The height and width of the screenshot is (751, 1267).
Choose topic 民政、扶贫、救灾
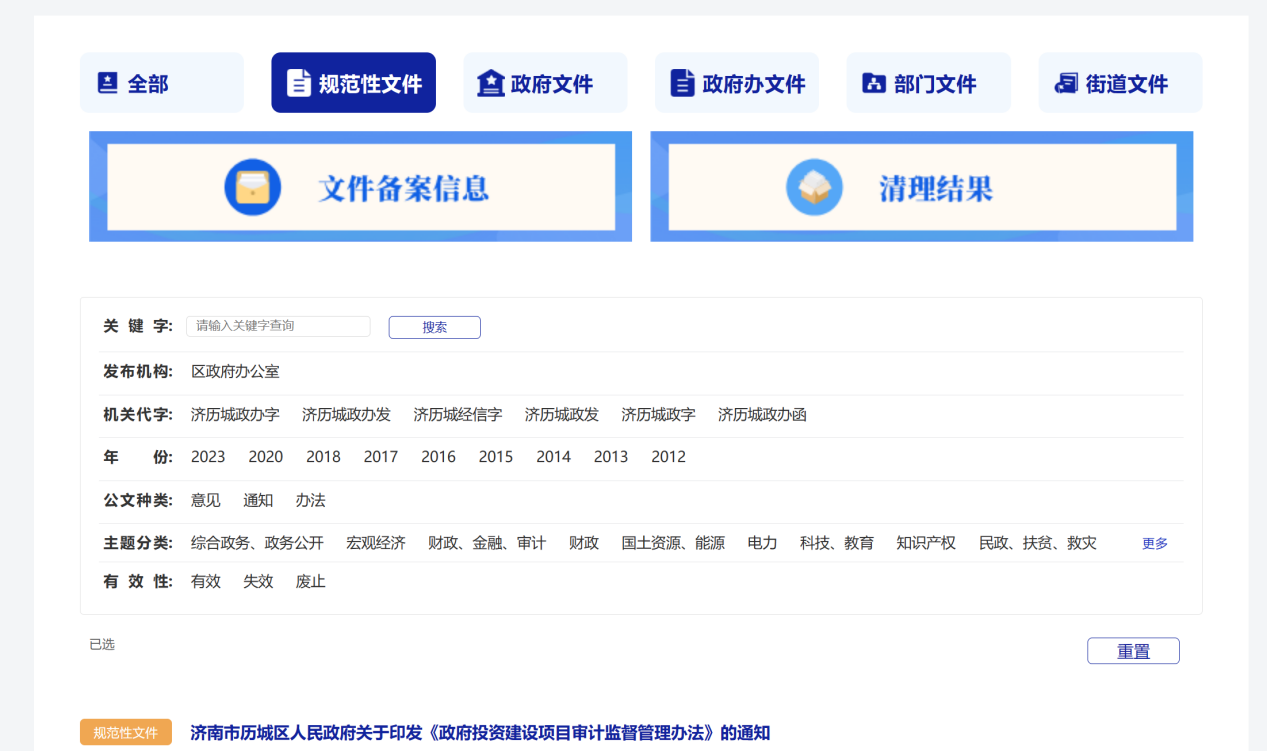[x=1038, y=543]
